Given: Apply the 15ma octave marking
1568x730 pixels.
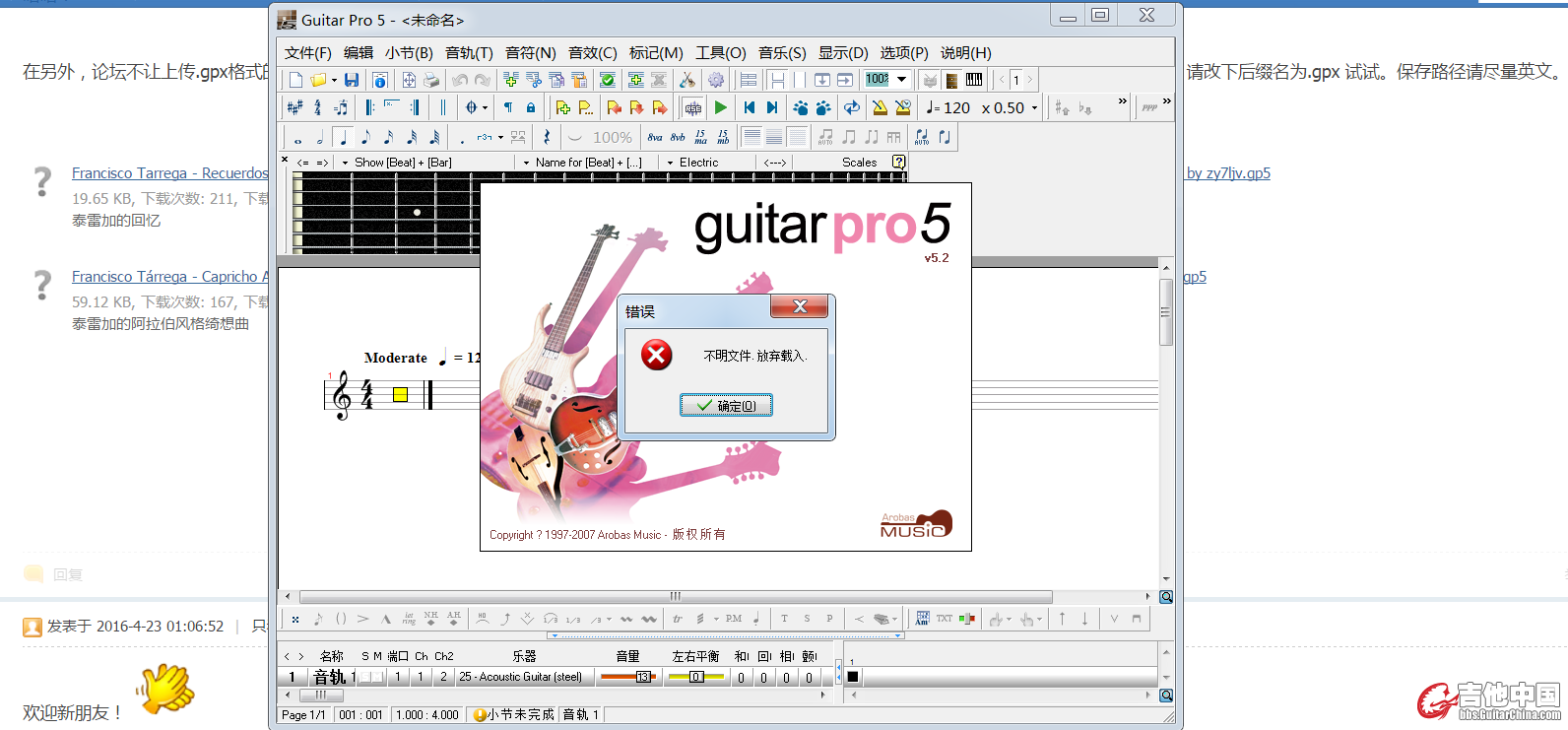Looking at the screenshot, I should click(700, 137).
